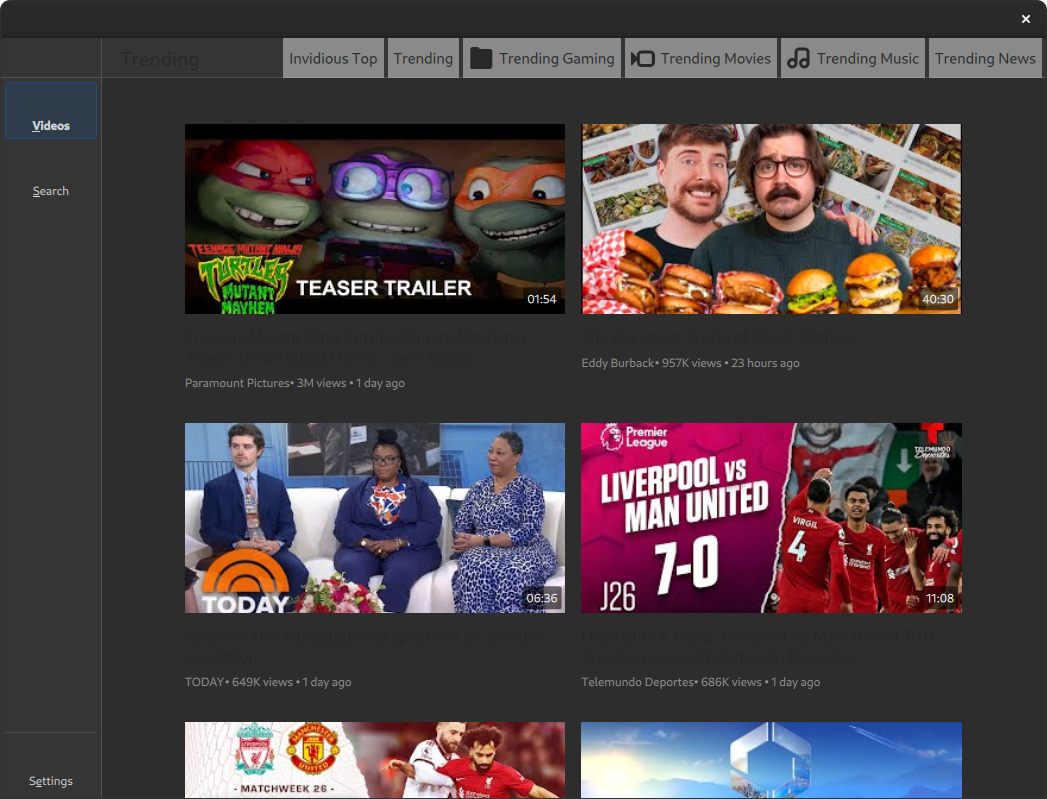1047x799 pixels.
Task: Play the TODAY show jurors thumbnail
Action: [x=375, y=518]
